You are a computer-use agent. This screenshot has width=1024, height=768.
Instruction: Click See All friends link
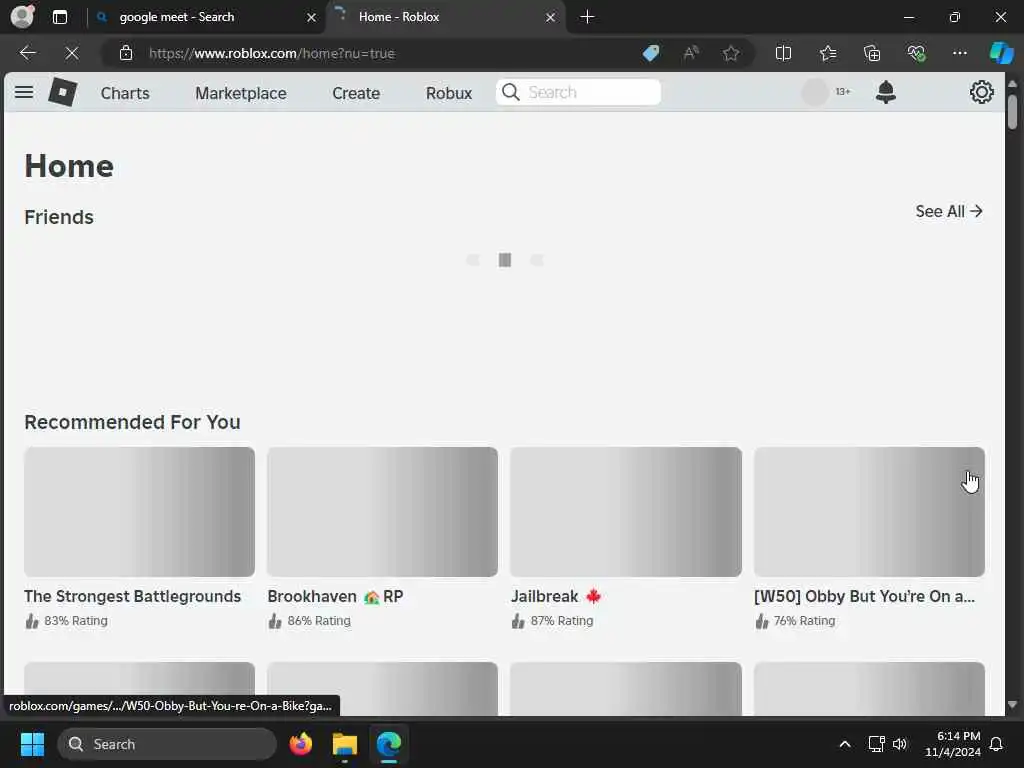tap(949, 211)
